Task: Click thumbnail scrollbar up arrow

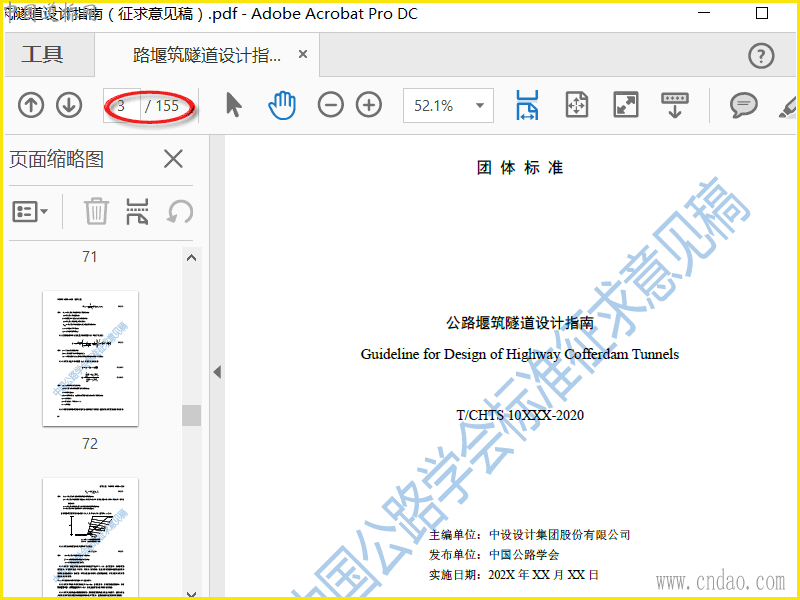Action: [191, 258]
